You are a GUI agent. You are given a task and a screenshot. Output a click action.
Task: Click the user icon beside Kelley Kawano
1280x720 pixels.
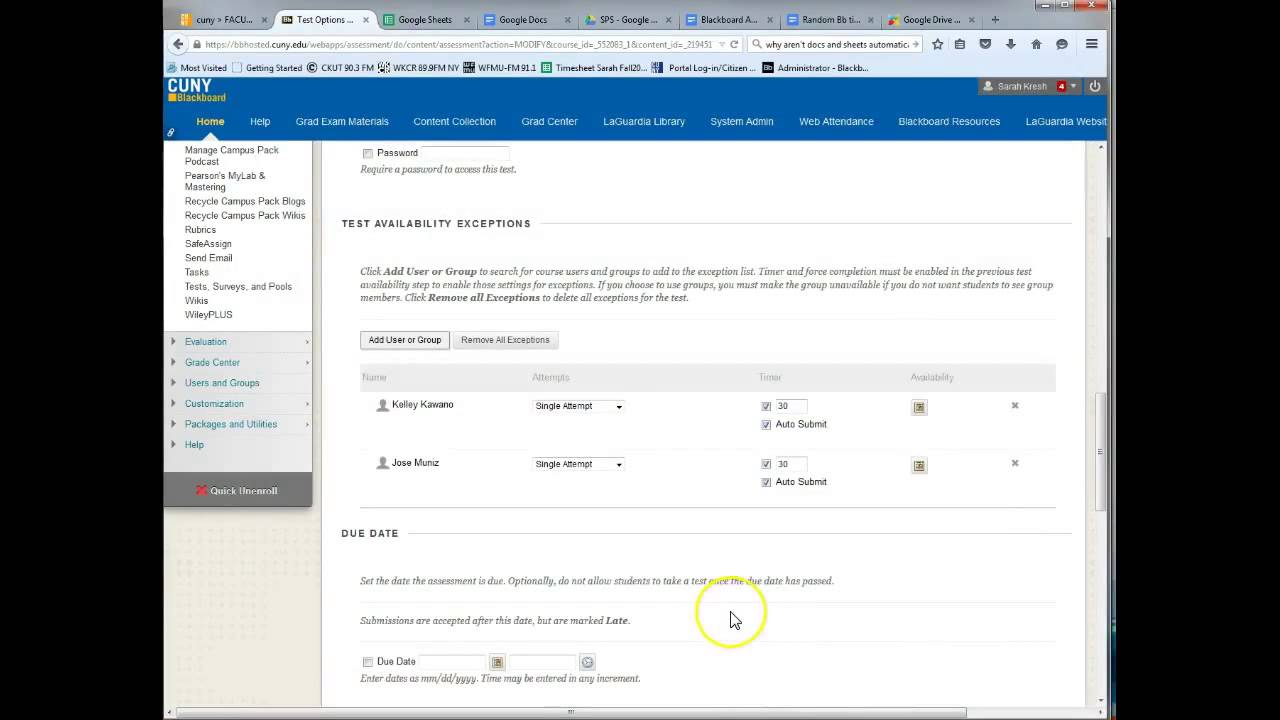pyautogui.click(x=382, y=405)
